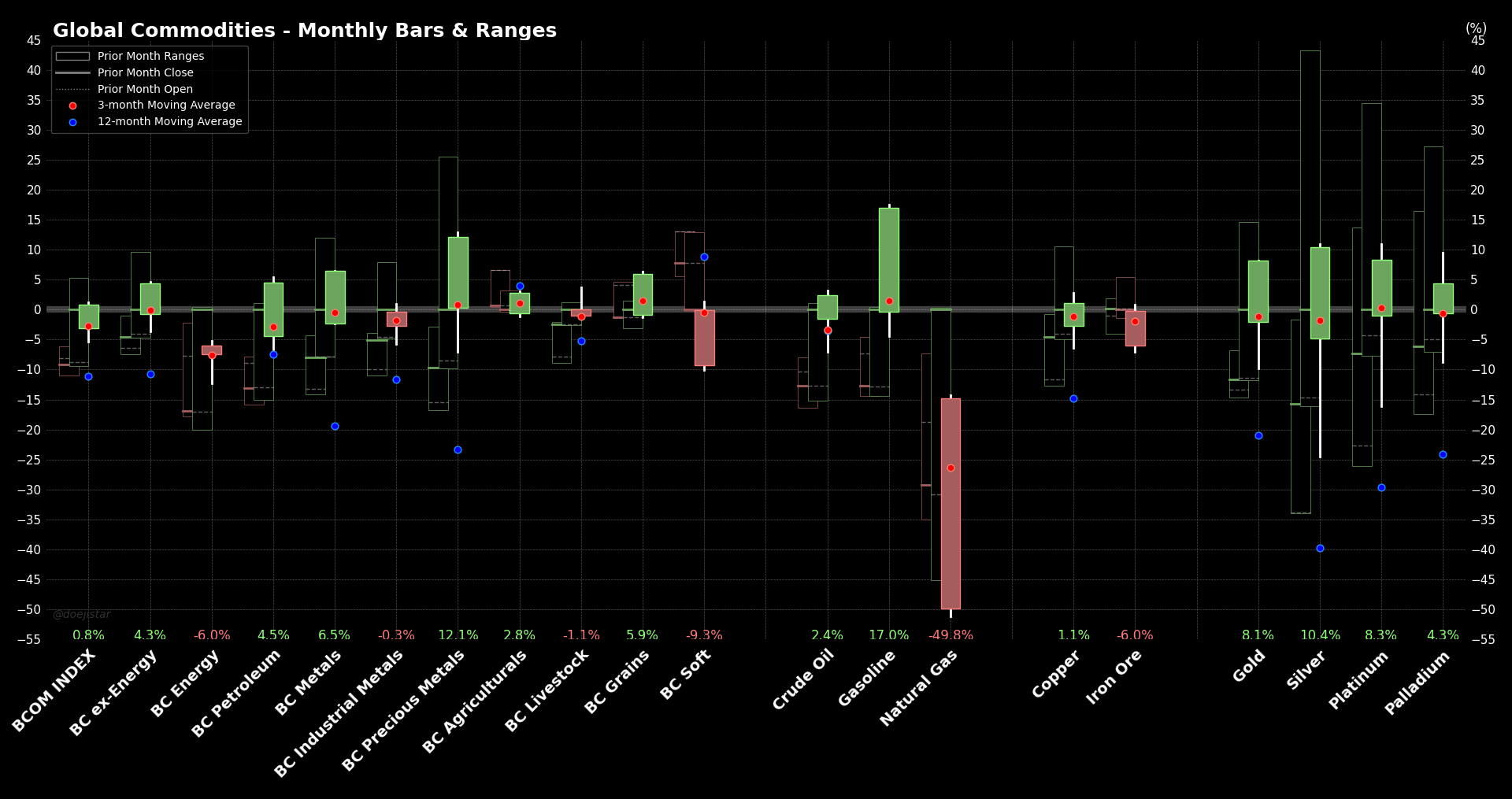Toggle the Prior Month Open legend entry
1512x799 pixels.
(145, 89)
